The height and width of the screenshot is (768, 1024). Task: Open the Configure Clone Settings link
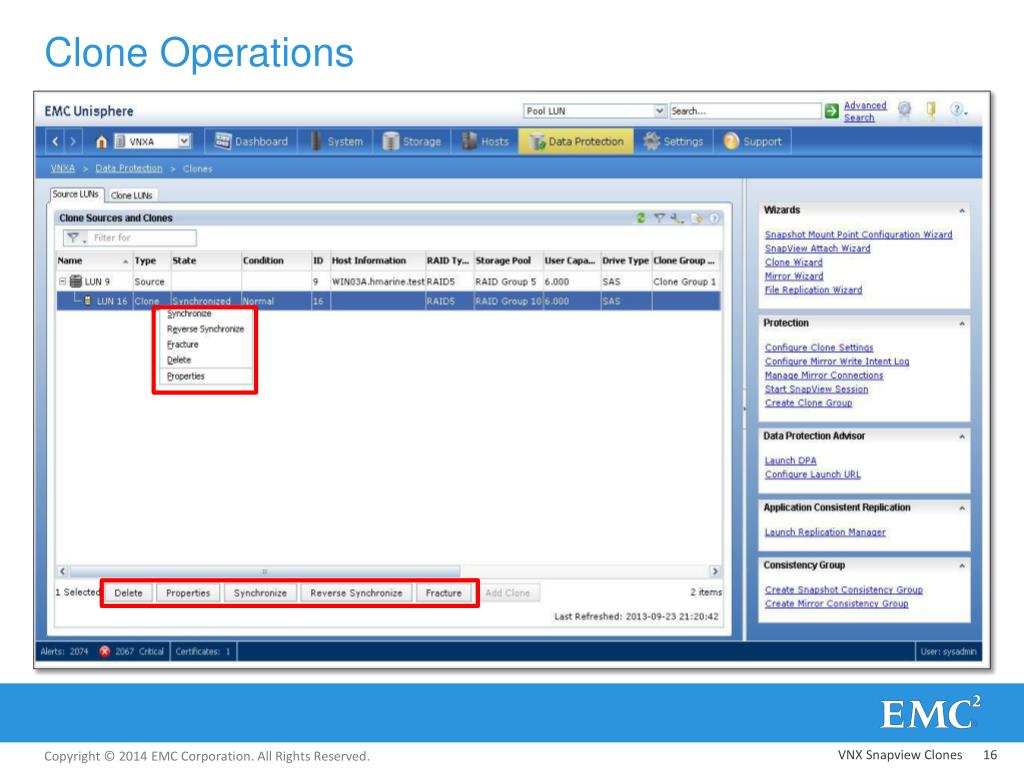[819, 347]
